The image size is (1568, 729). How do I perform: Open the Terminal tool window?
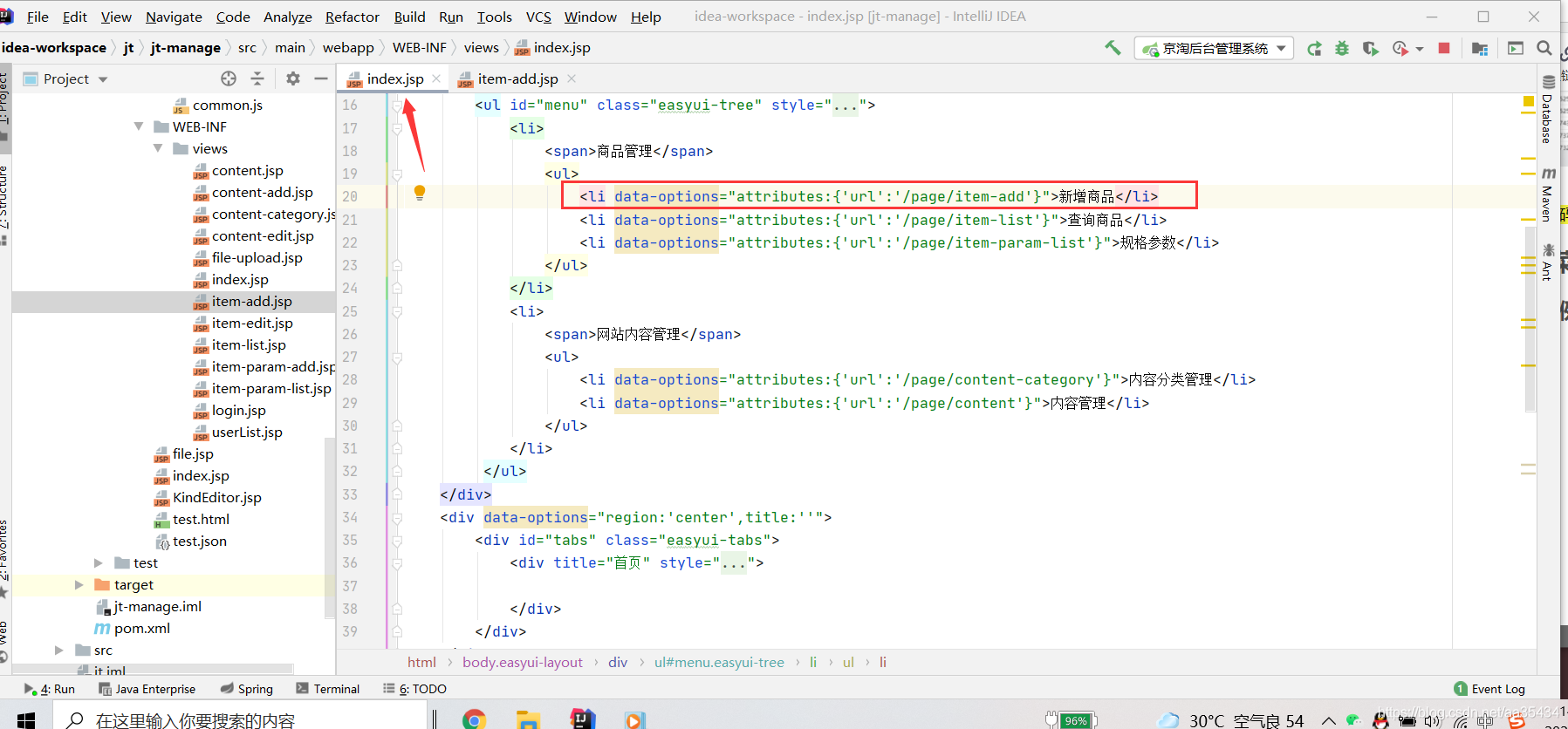tap(328, 689)
